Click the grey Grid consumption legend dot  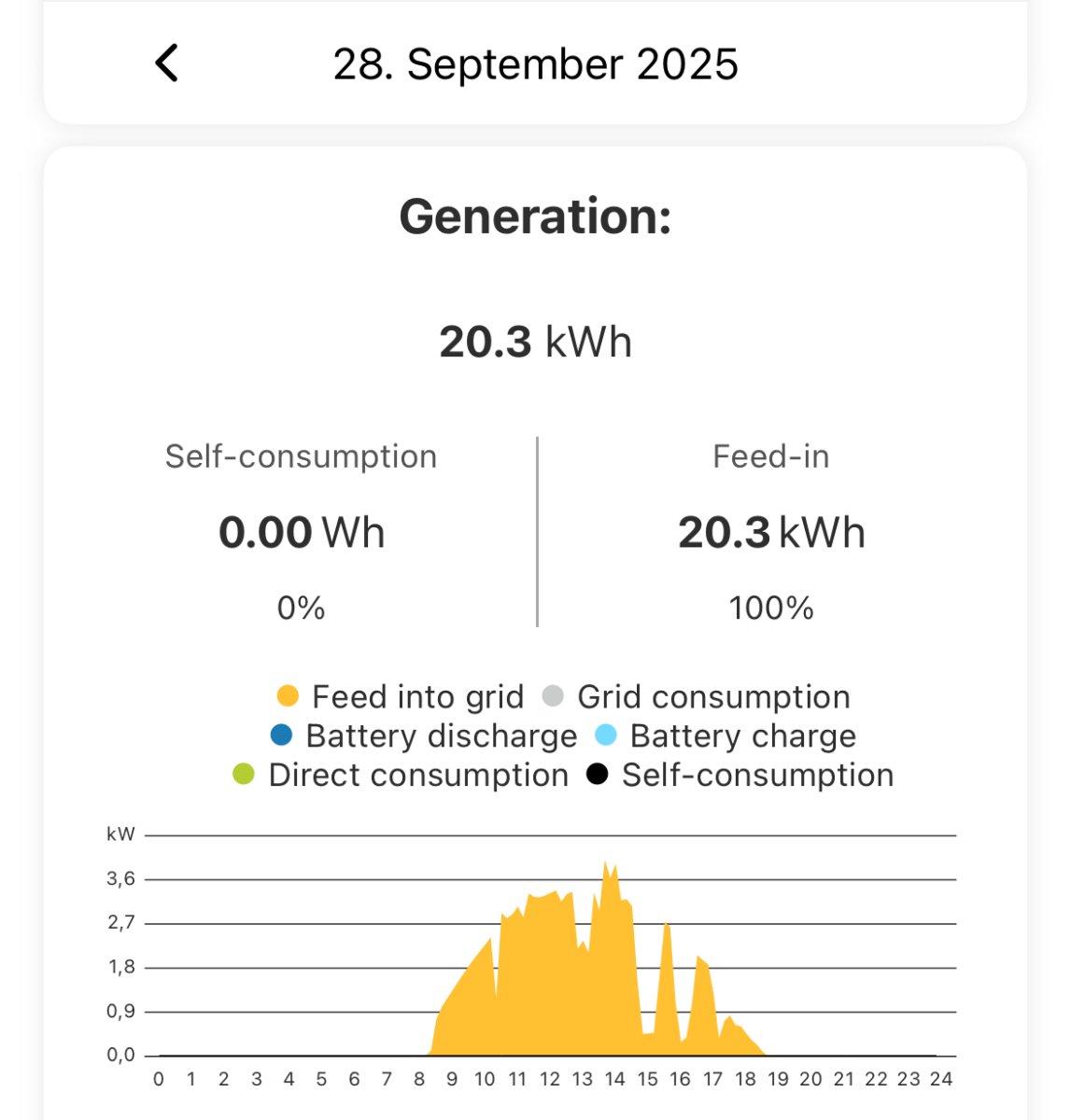point(553,696)
